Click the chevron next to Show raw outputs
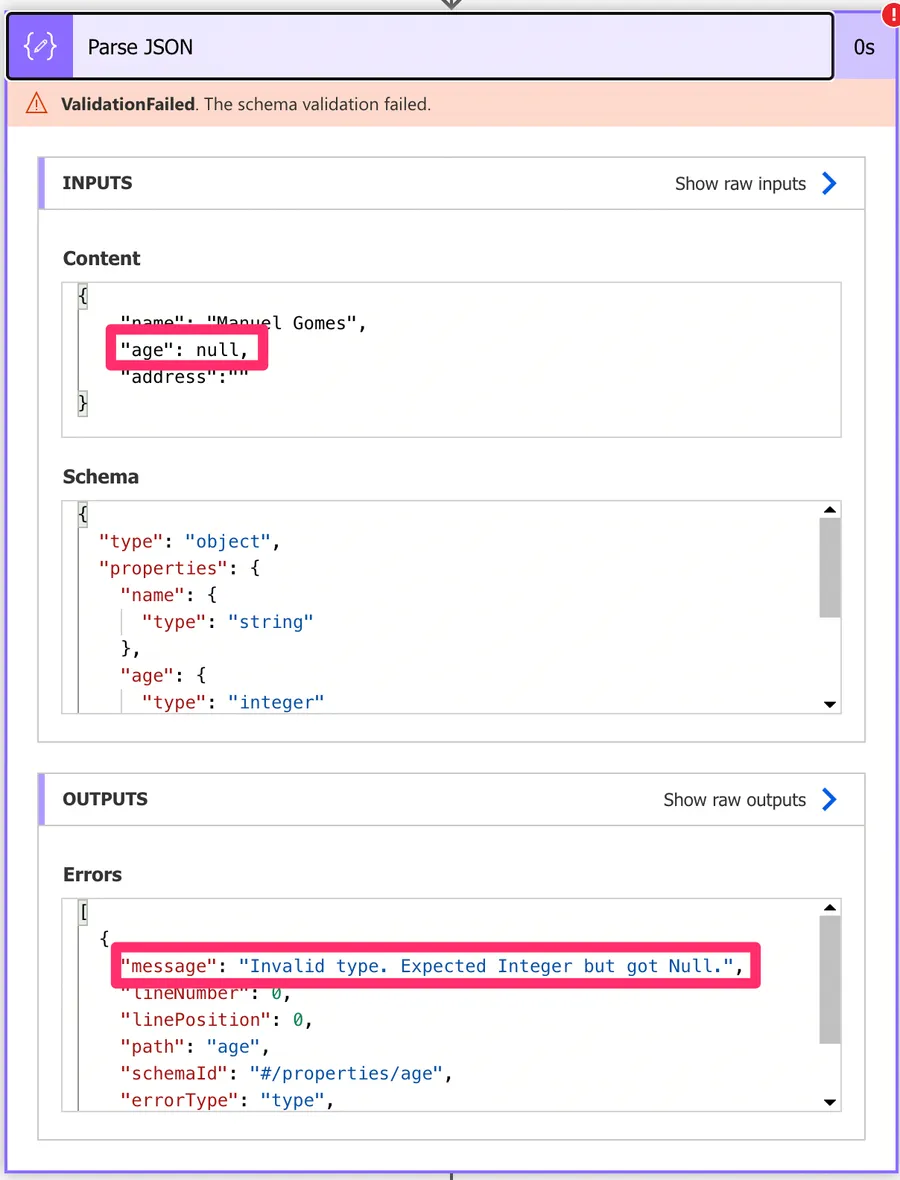This screenshot has height=1180, width=900. click(x=829, y=799)
